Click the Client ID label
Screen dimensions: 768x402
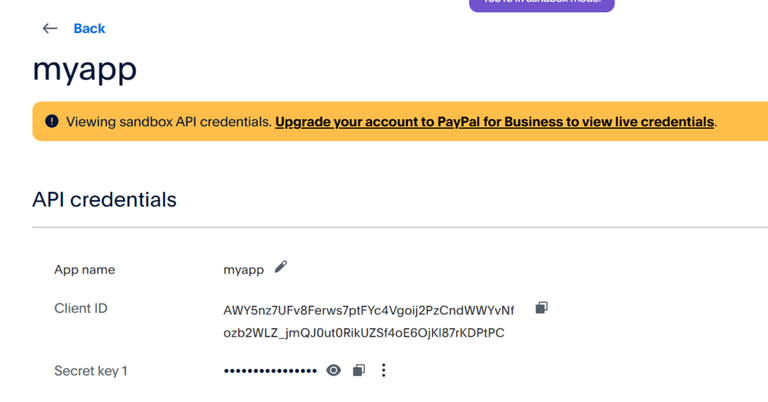coord(80,309)
